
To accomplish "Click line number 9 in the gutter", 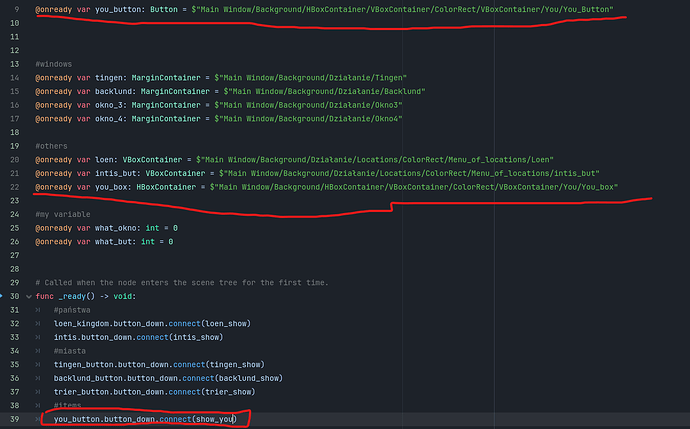I will [x=16, y=9].
